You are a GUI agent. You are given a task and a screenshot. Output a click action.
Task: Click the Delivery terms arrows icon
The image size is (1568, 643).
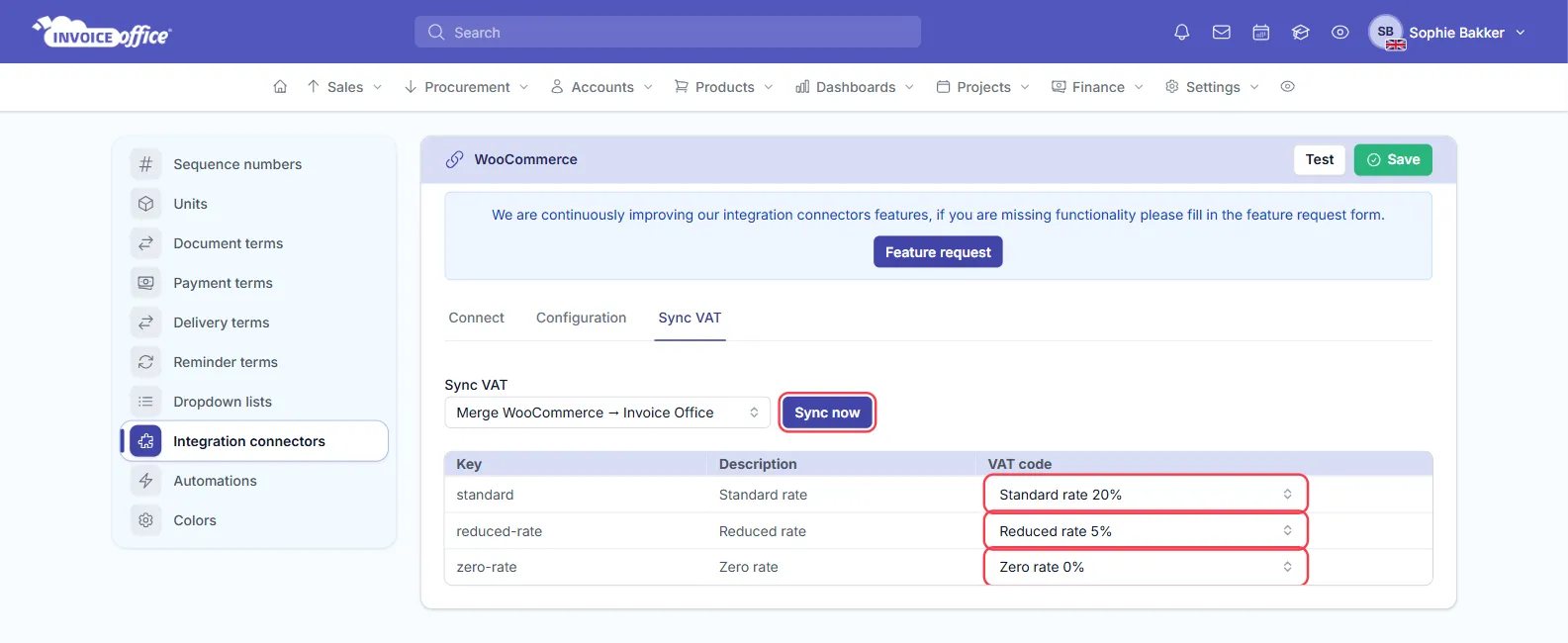(145, 322)
